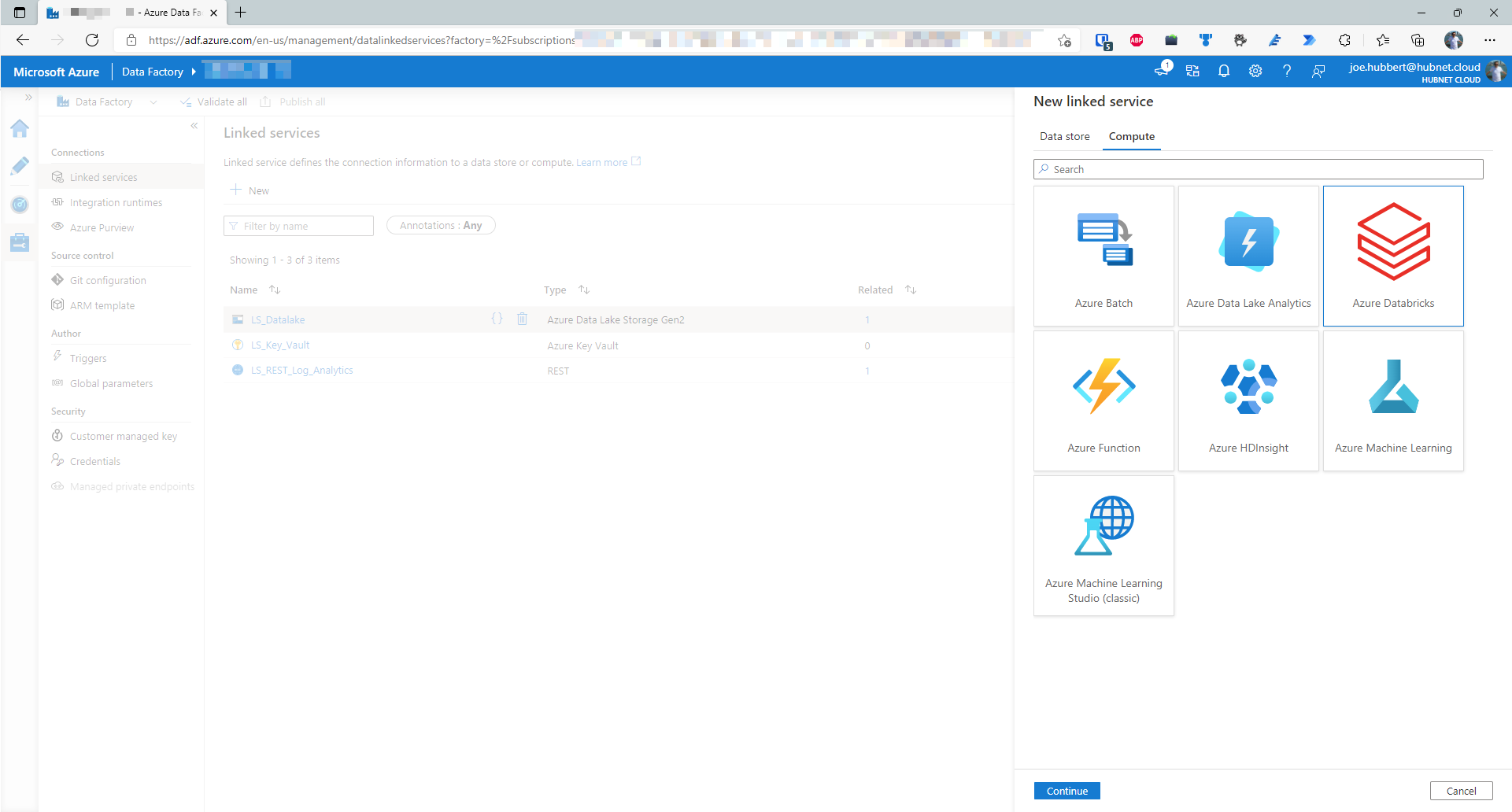Click the New linked service button

[250, 190]
